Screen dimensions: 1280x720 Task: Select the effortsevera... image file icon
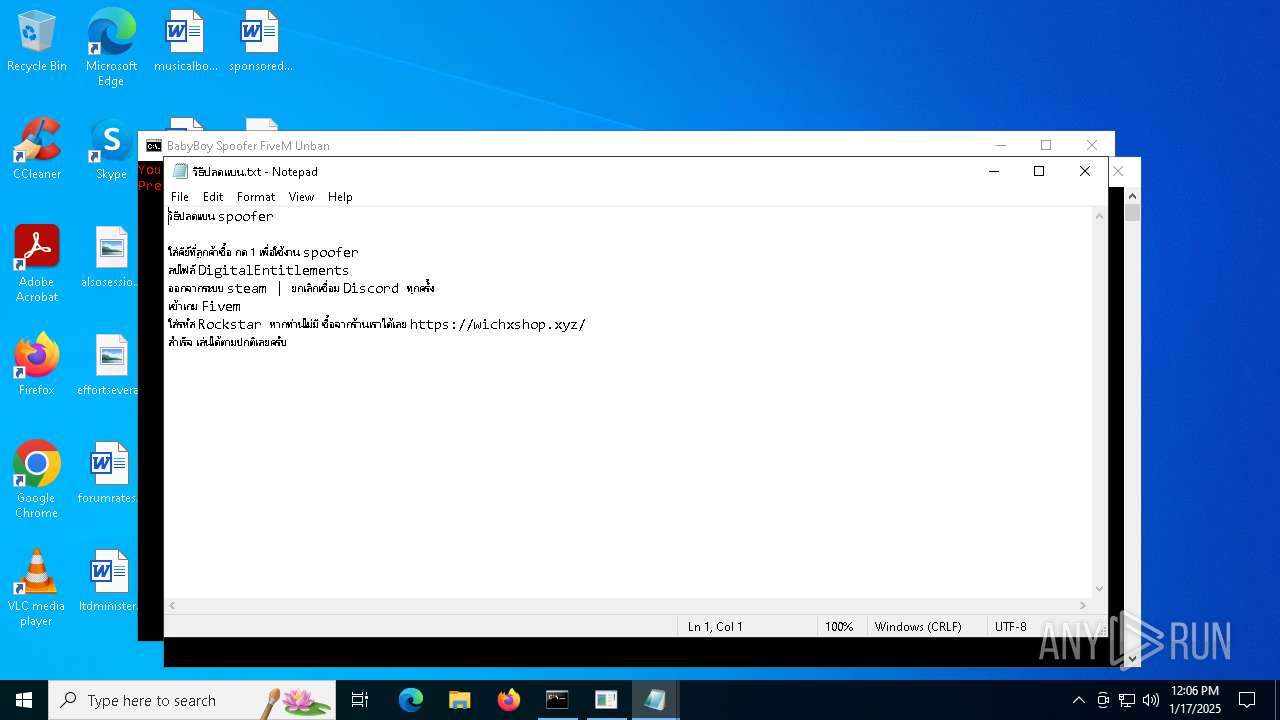tap(108, 365)
